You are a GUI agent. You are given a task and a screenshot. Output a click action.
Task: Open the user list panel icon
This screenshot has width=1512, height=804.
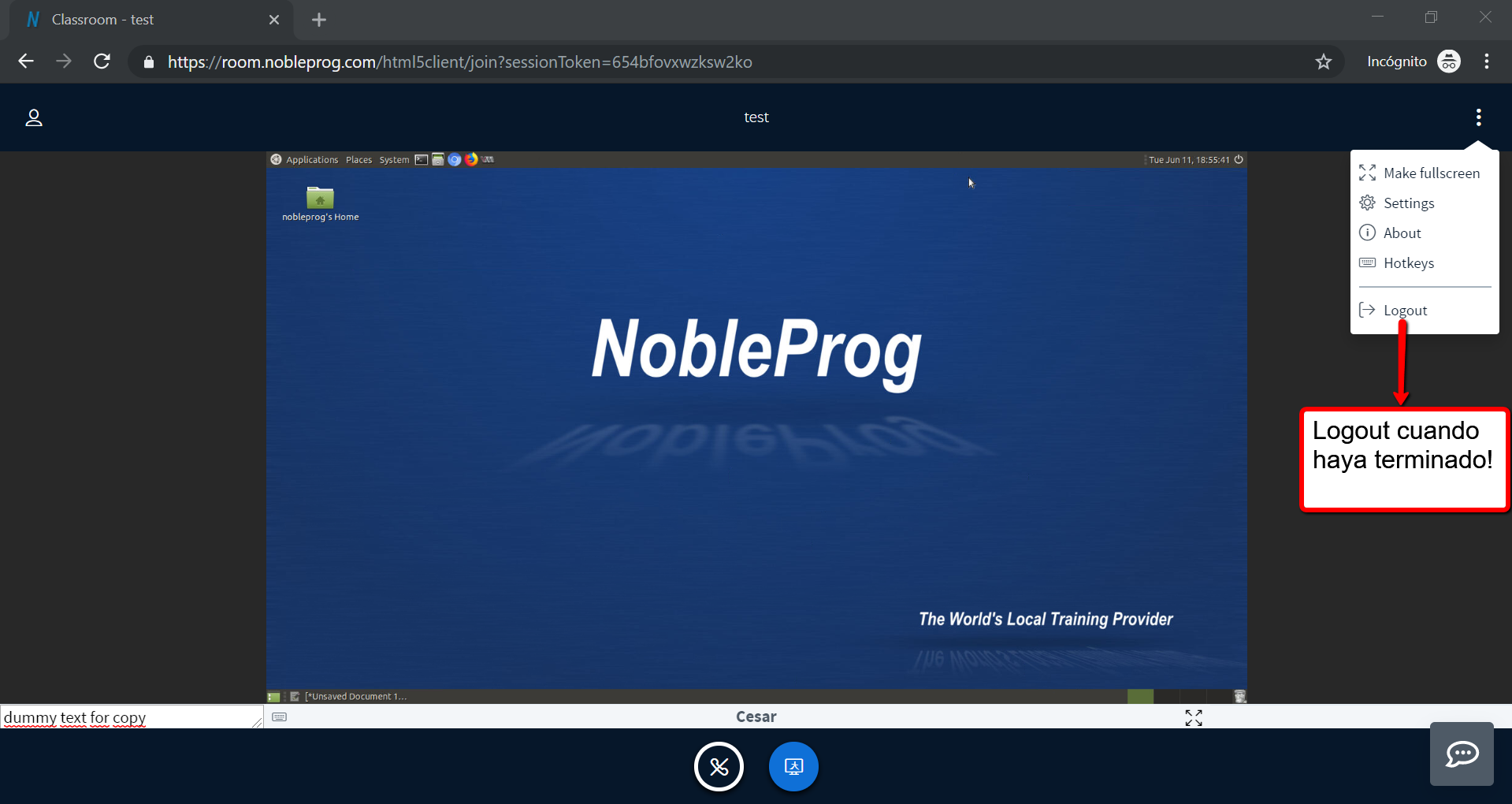[34, 117]
